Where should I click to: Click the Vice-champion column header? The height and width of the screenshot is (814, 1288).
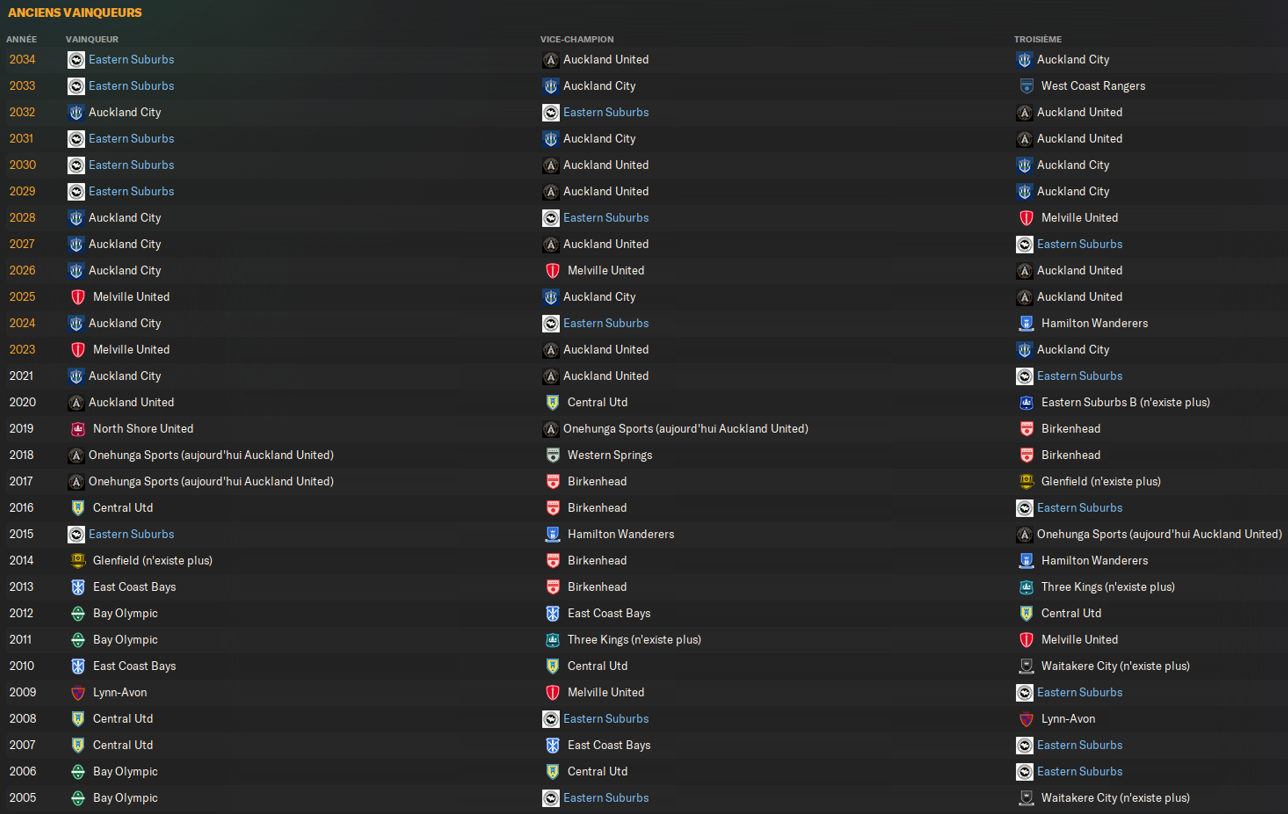coord(577,39)
